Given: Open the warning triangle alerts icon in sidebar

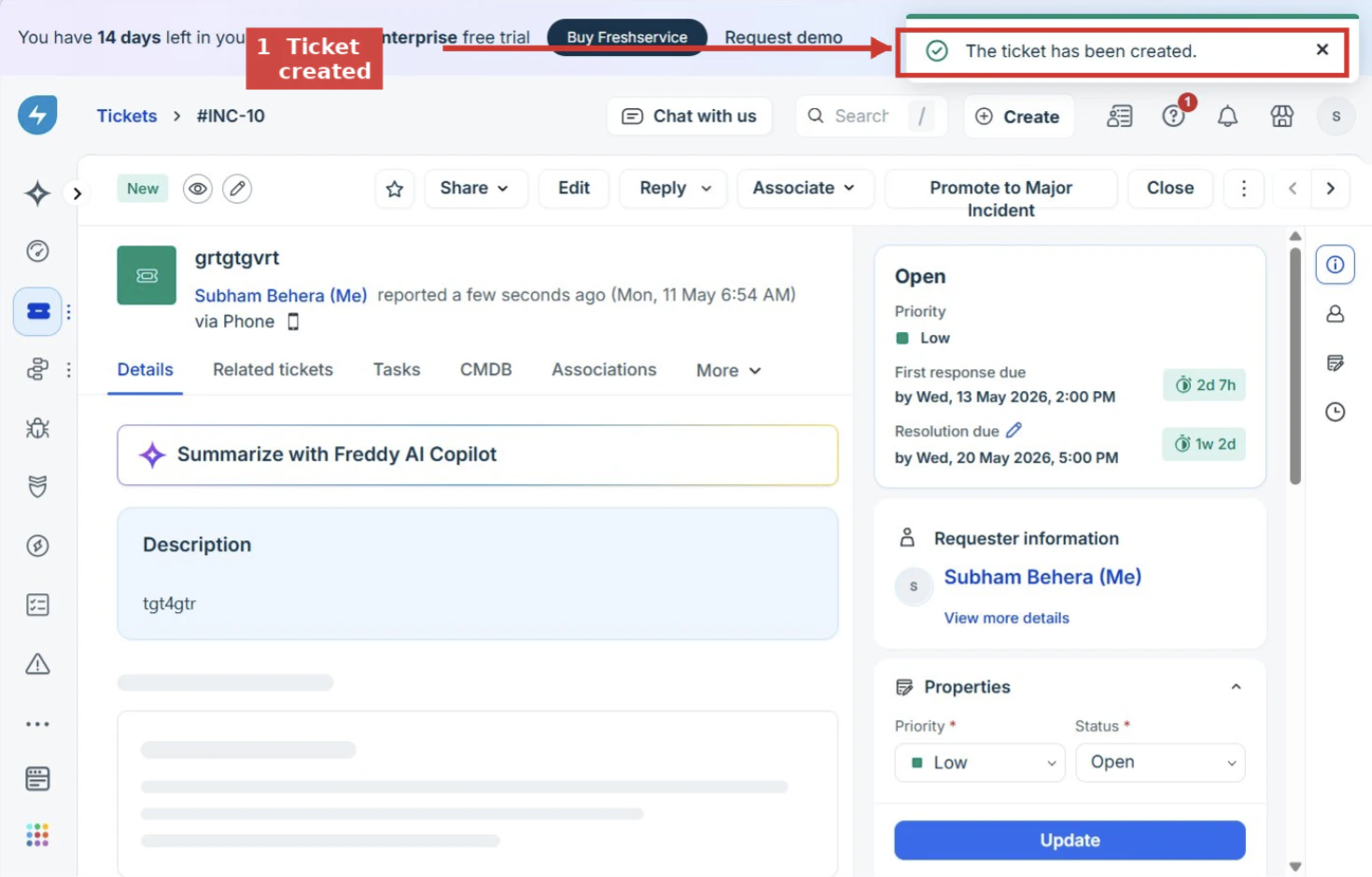Looking at the screenshot, I should coord(37,664).
